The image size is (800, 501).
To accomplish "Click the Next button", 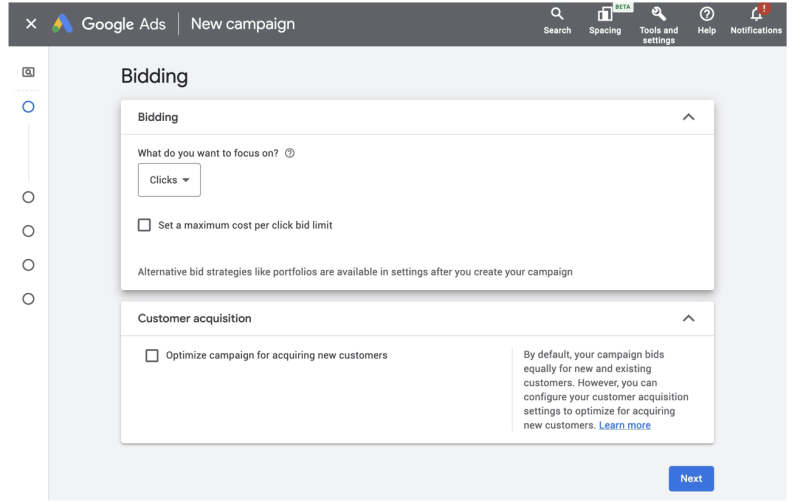I will (691, 478).
